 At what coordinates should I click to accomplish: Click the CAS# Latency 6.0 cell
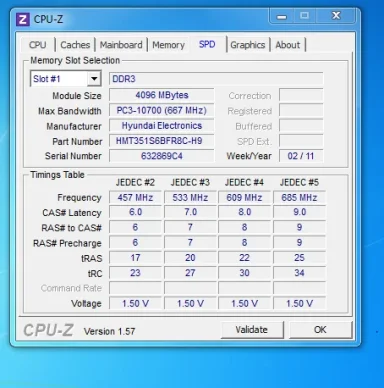(135, 212)
